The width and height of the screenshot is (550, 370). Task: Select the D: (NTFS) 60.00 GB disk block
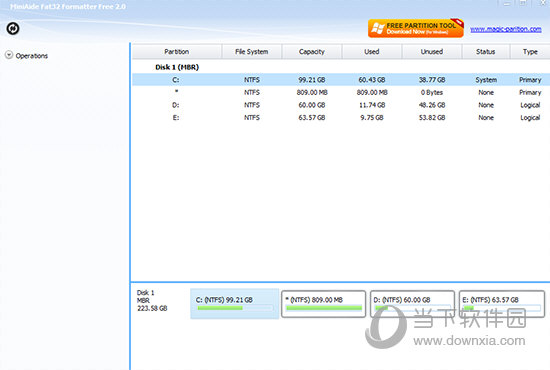click(x=412, y=304)
